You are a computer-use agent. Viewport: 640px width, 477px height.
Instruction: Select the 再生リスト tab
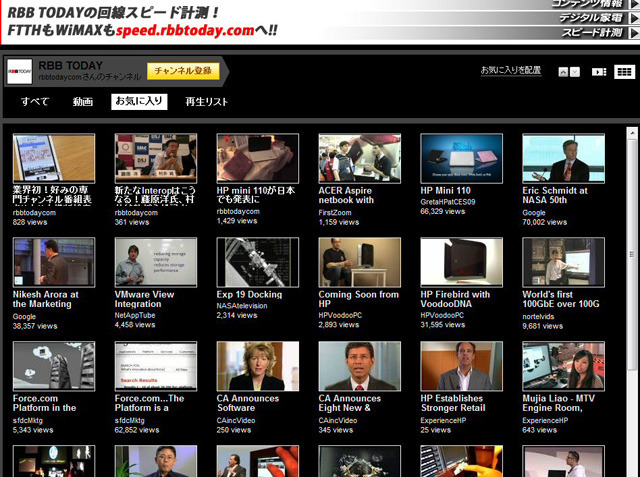point(207,102)
